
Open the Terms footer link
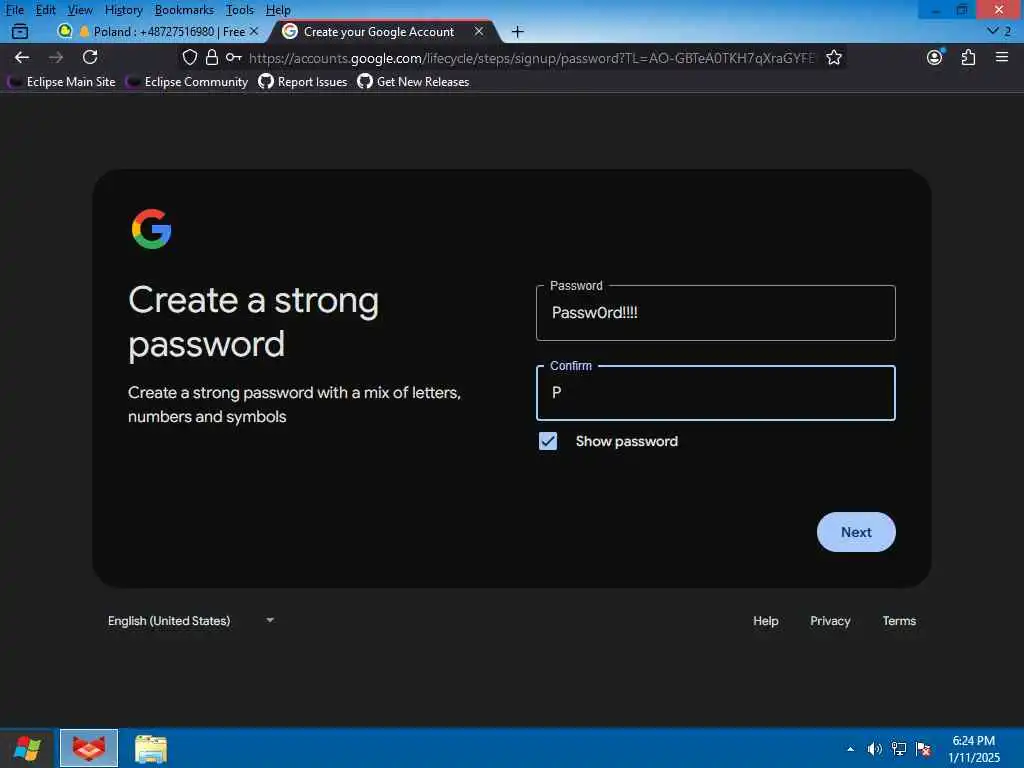point(899,620)
